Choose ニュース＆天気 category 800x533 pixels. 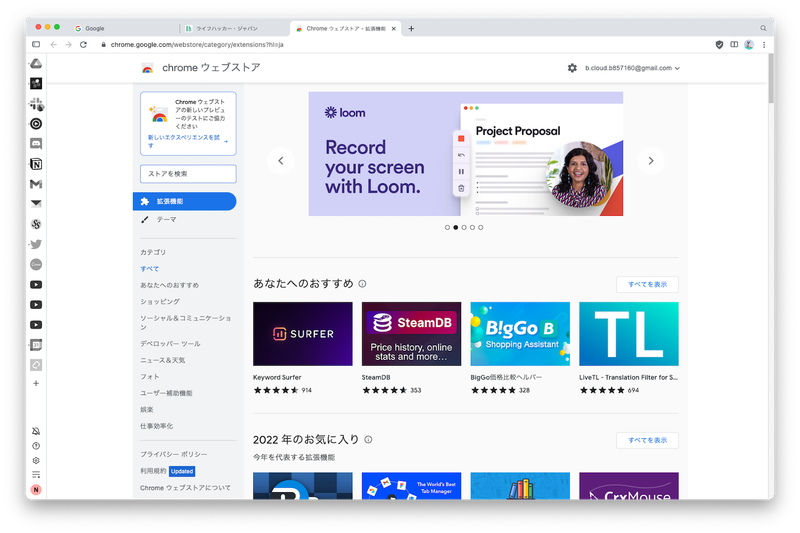click(x=162, y=360)
